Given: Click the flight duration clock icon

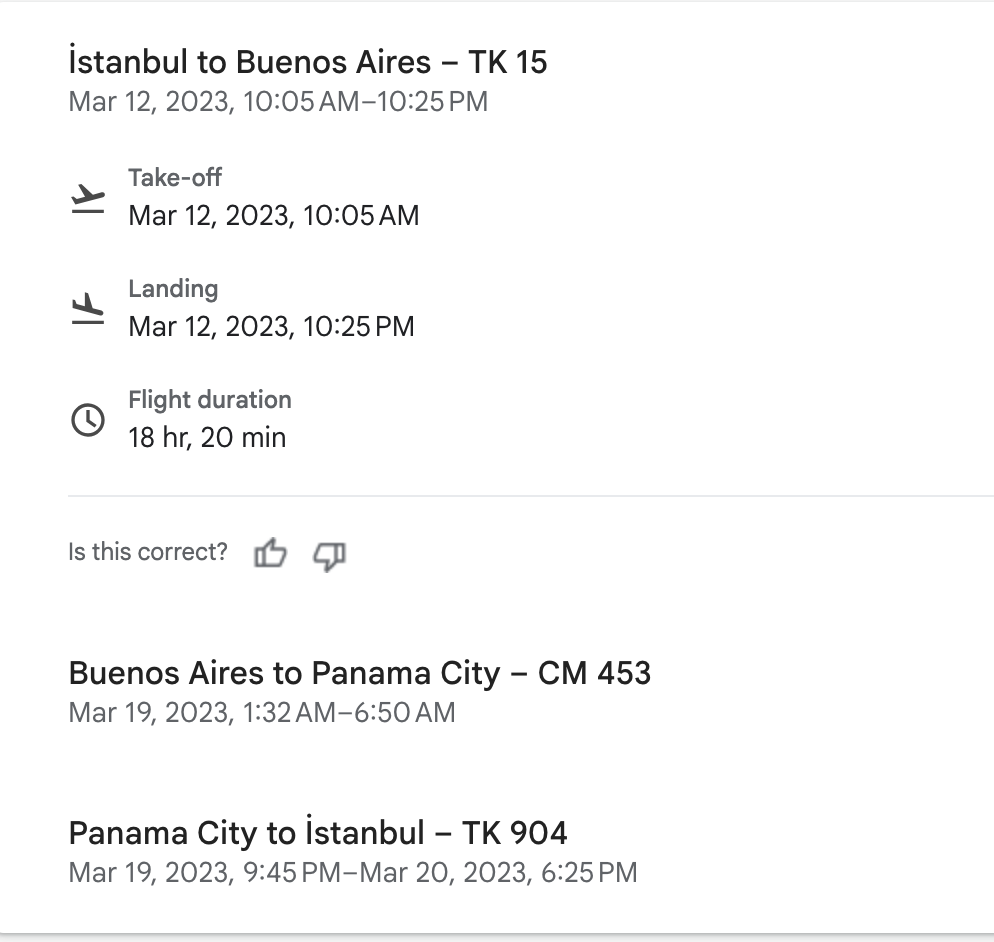Looking at the screenshot, I should [x=88, y=420].
